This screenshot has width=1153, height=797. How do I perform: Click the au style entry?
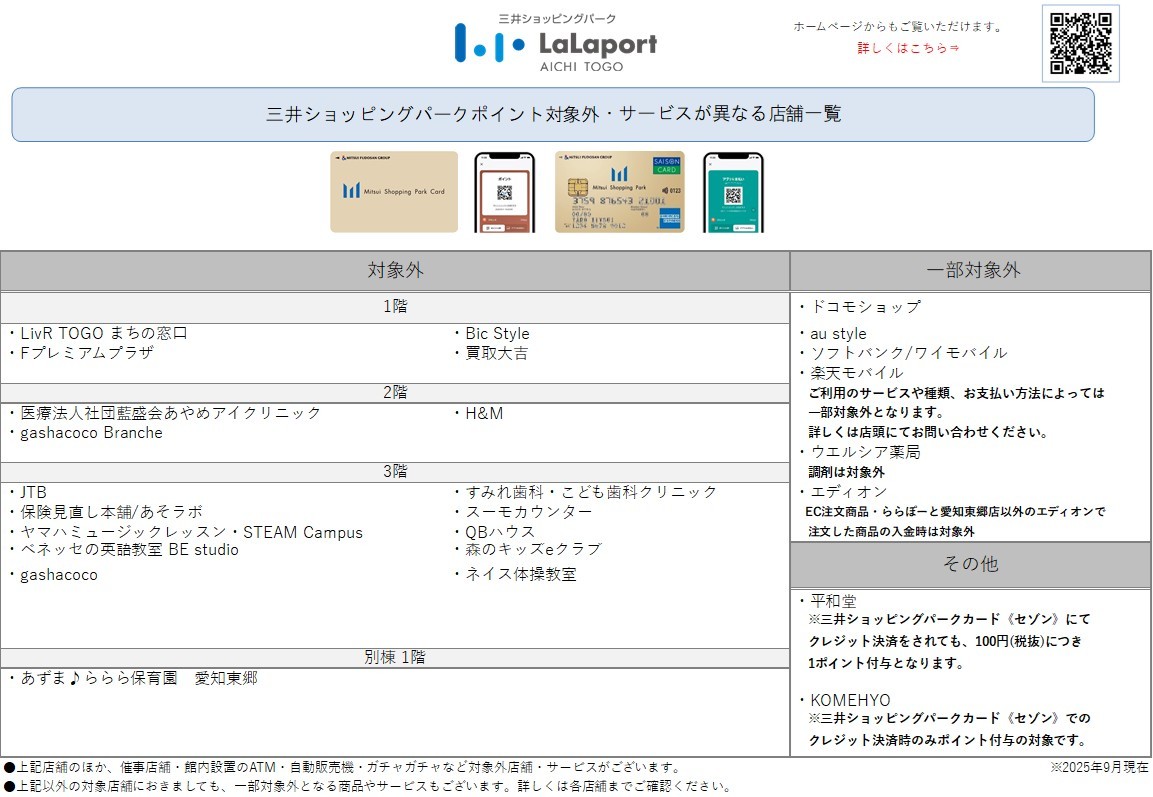coord(838,334)
